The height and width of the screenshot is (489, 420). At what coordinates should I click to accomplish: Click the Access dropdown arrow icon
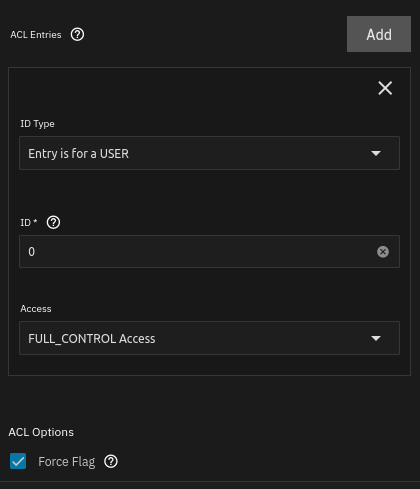pos(376,338)
